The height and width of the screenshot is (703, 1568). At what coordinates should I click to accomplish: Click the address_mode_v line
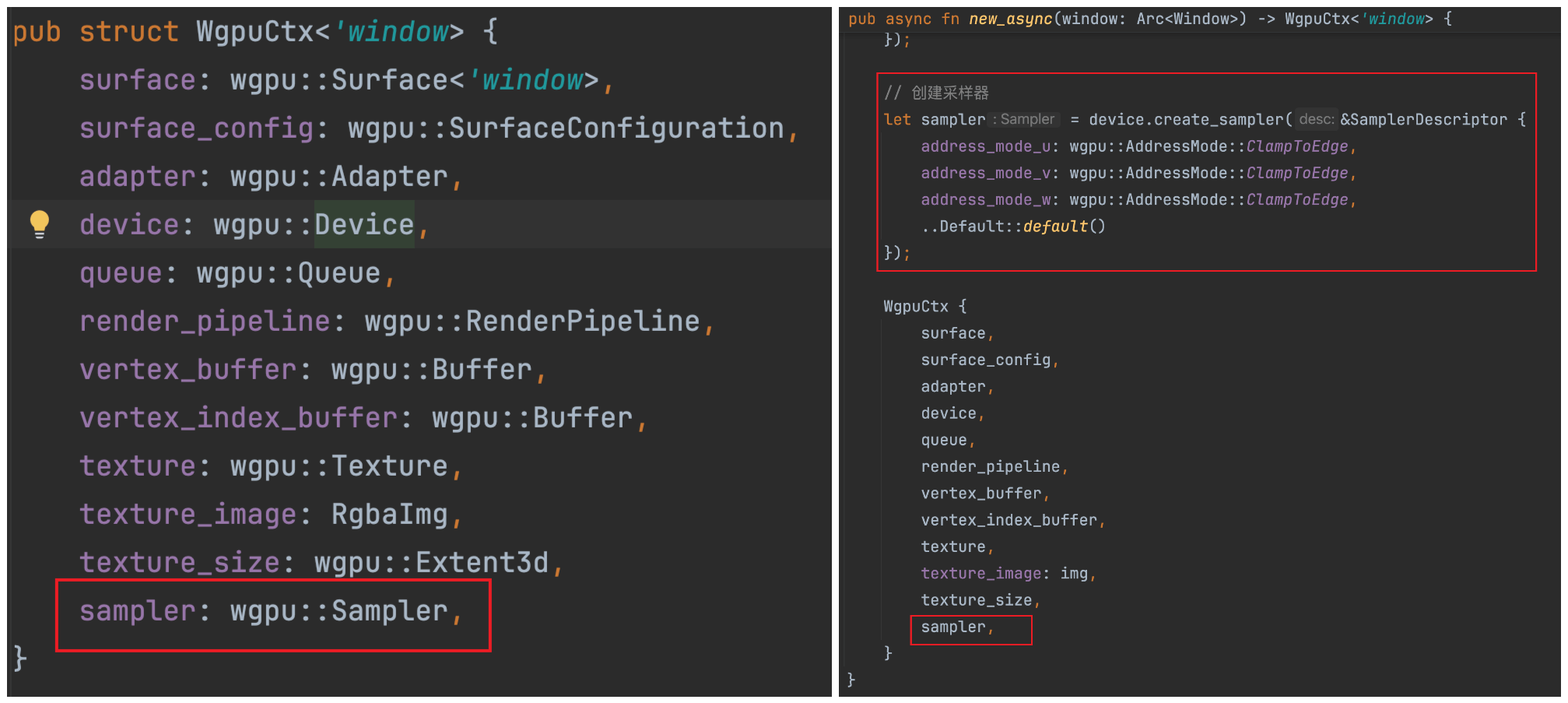click(x=1138, y=173)
